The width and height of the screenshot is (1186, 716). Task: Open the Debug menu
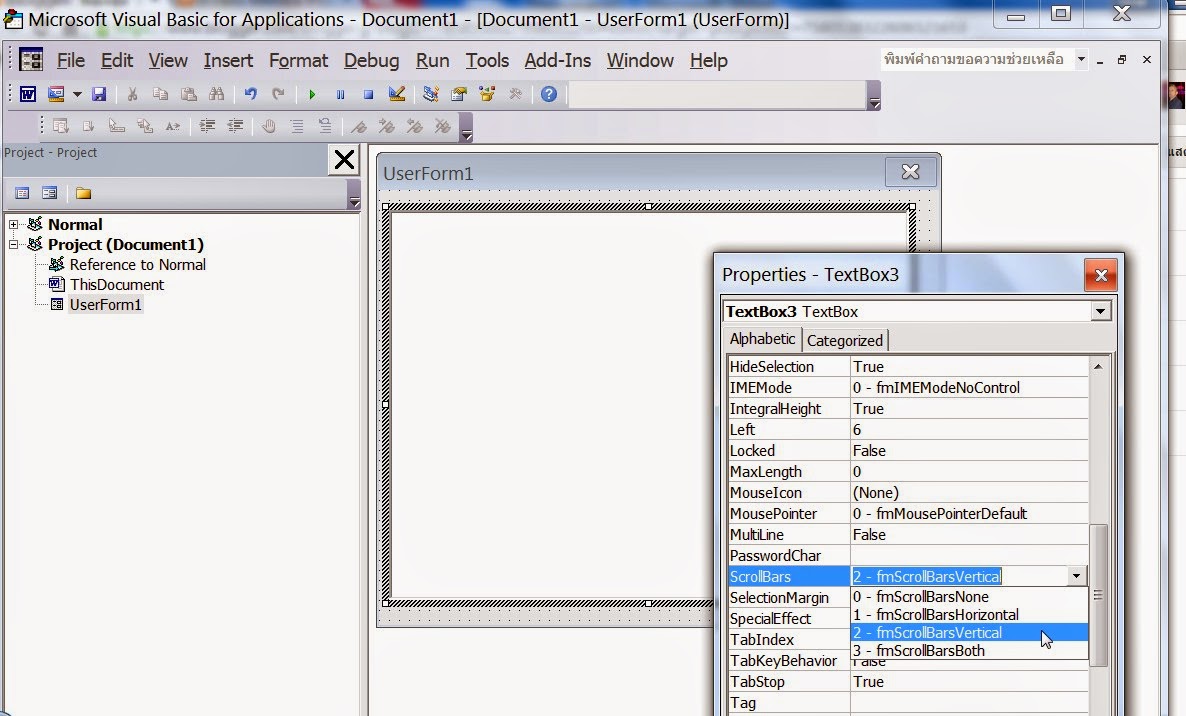coord(371,60)
